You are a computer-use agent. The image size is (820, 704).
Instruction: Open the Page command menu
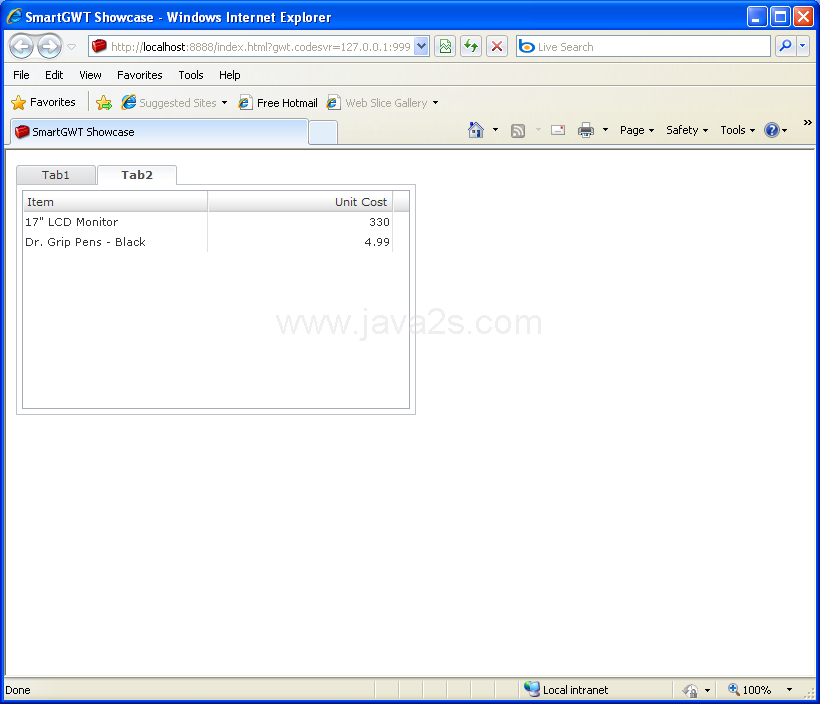tap(637, 130)
